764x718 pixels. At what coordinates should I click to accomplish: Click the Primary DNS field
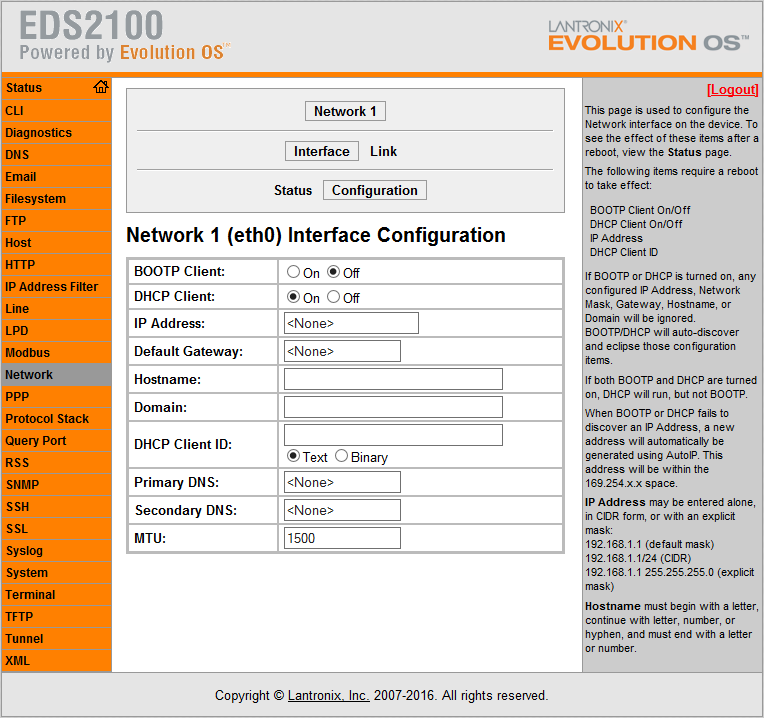coord(342,482)
